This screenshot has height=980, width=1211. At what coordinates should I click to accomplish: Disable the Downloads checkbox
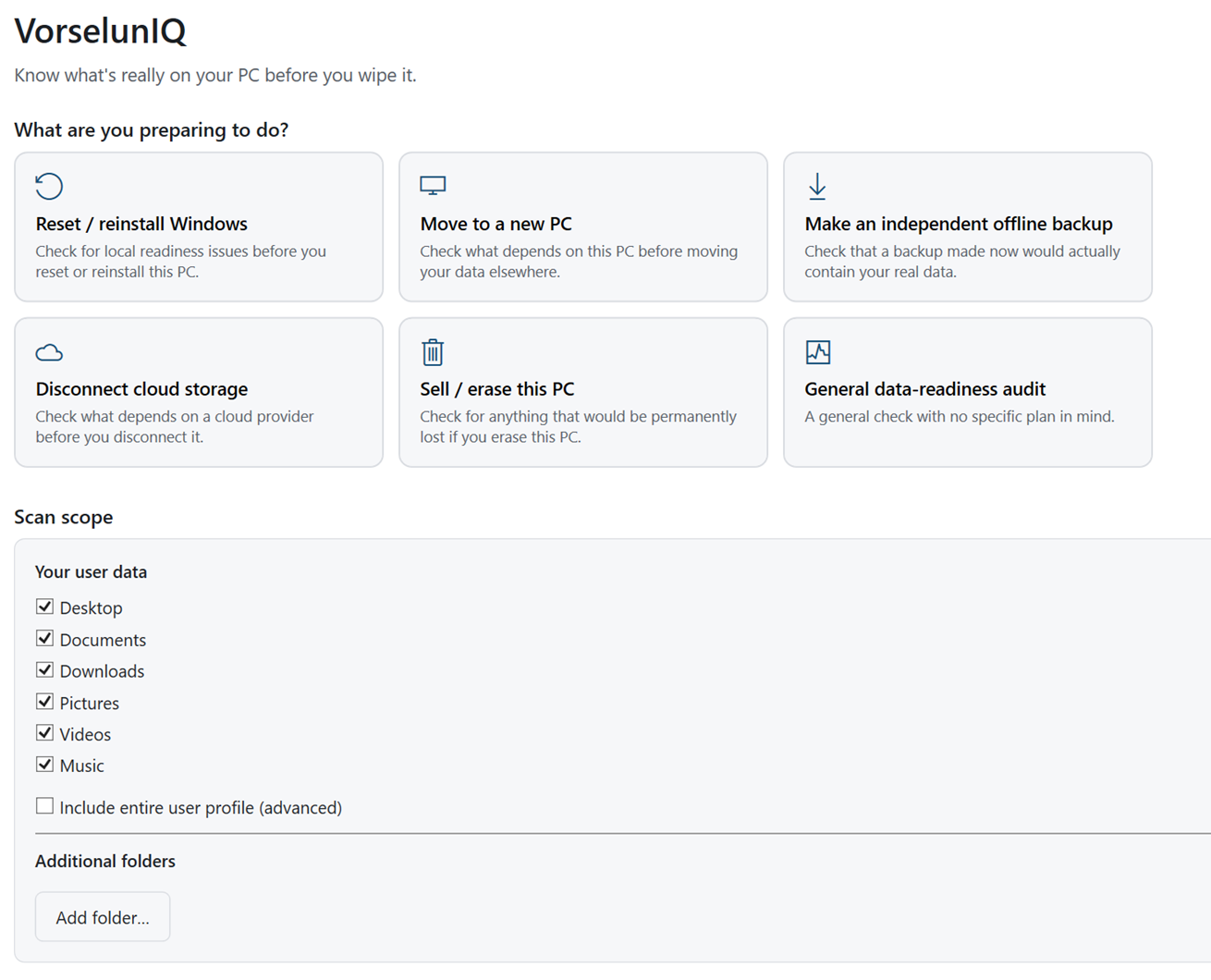[x=44, y=670]
